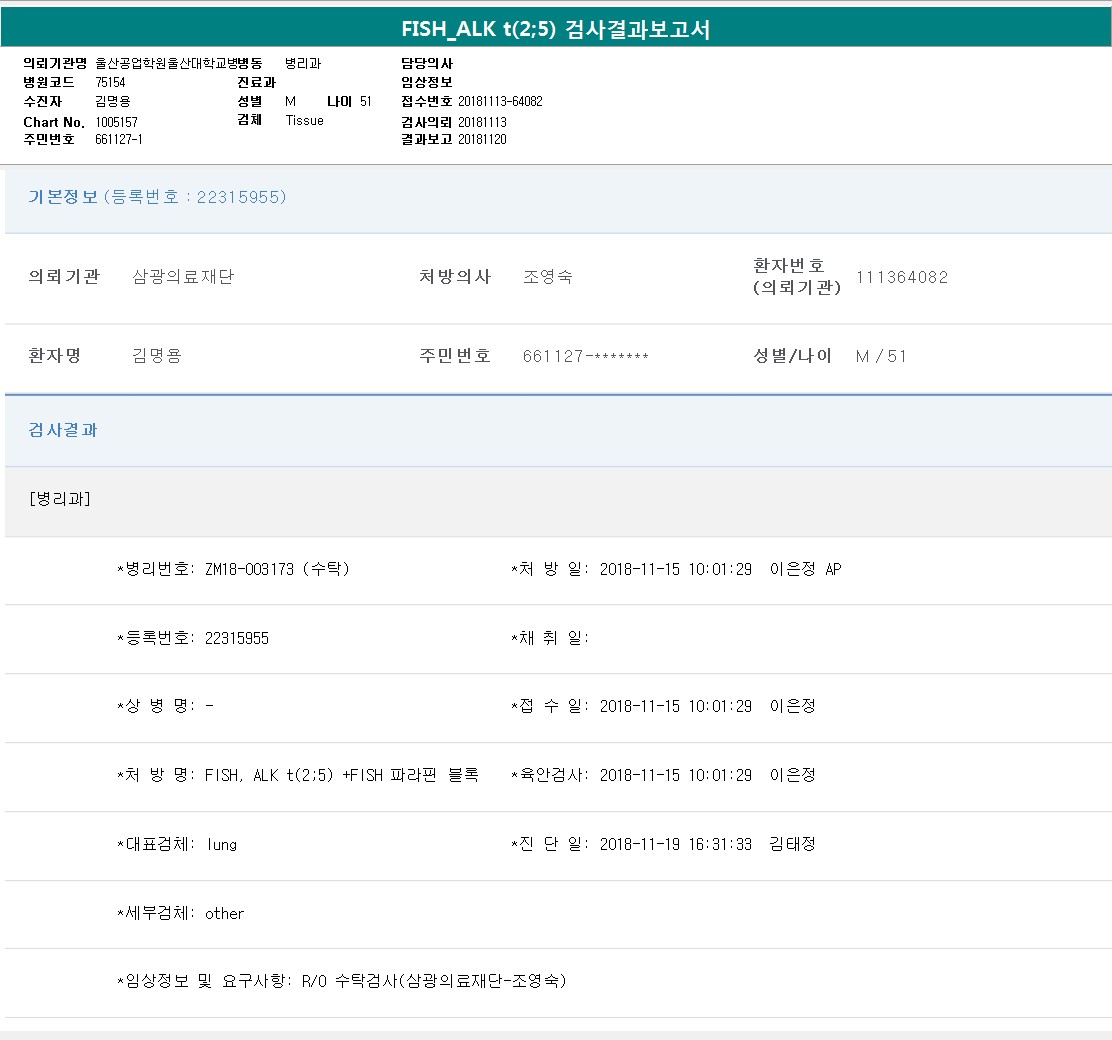This screenshot has width=1112, height=1040.
Task: Click the 환자번호 value 111364082
Action: [901, 277]
